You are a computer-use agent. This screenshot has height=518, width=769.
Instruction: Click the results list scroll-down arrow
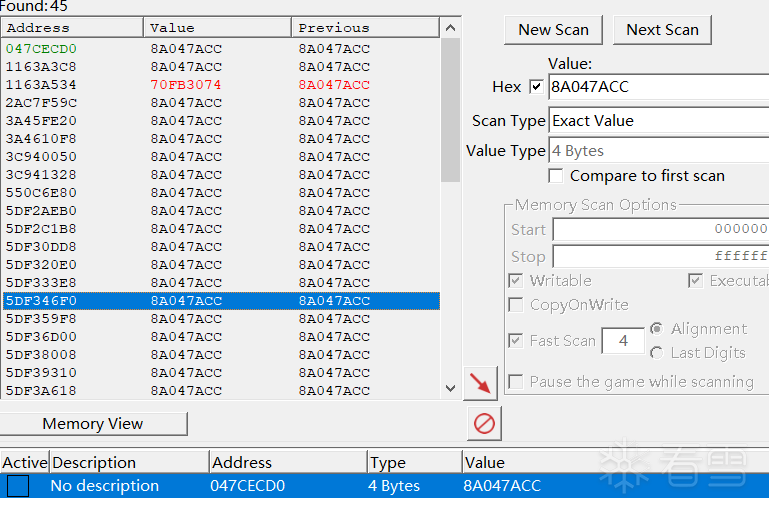point(450,388)
